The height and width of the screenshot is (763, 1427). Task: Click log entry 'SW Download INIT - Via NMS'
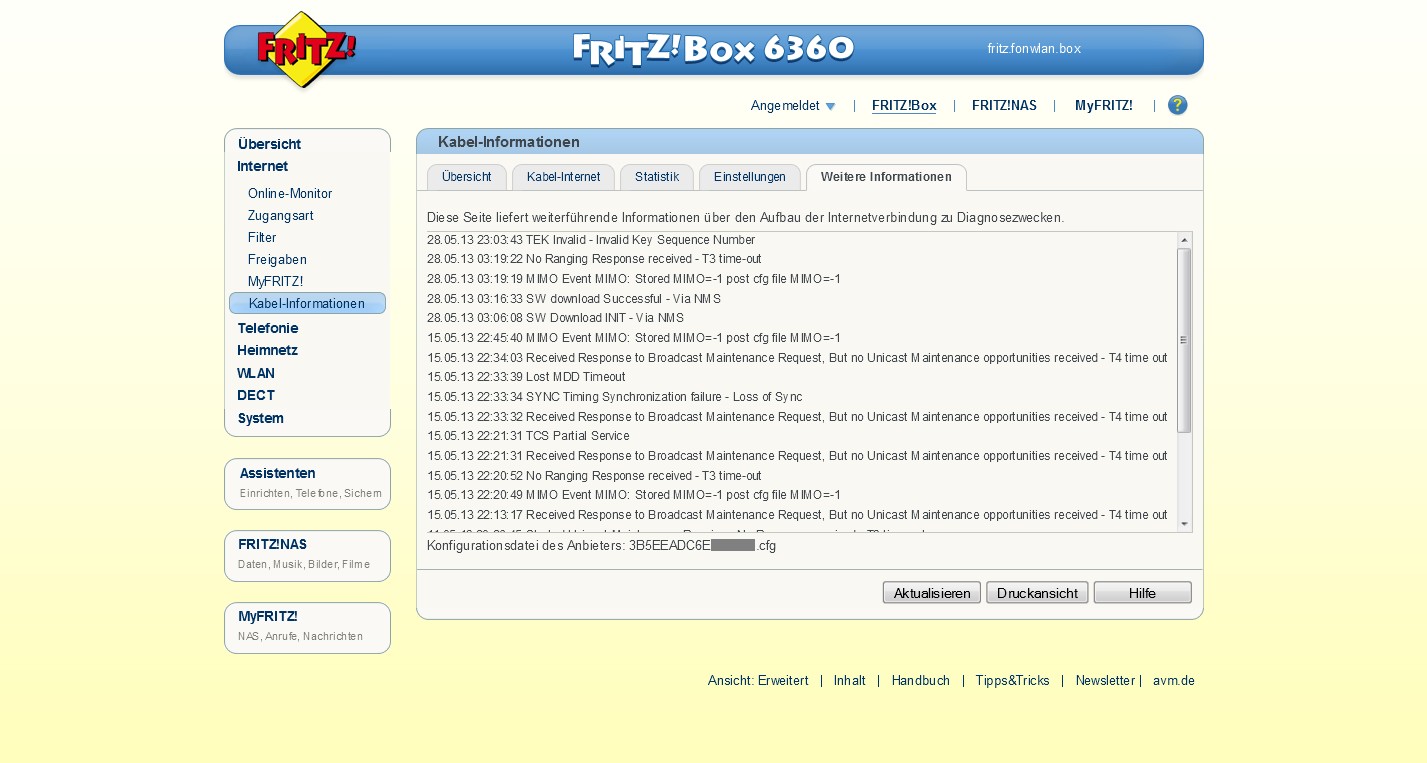pyautogui.click(x=555, y=318)
